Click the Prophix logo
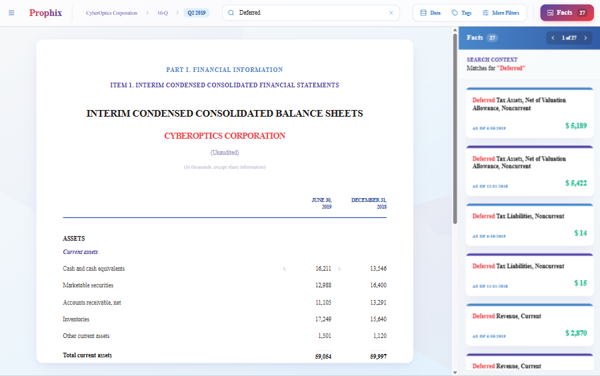Viewport: 600px width, 376px height. pos(46,13)
